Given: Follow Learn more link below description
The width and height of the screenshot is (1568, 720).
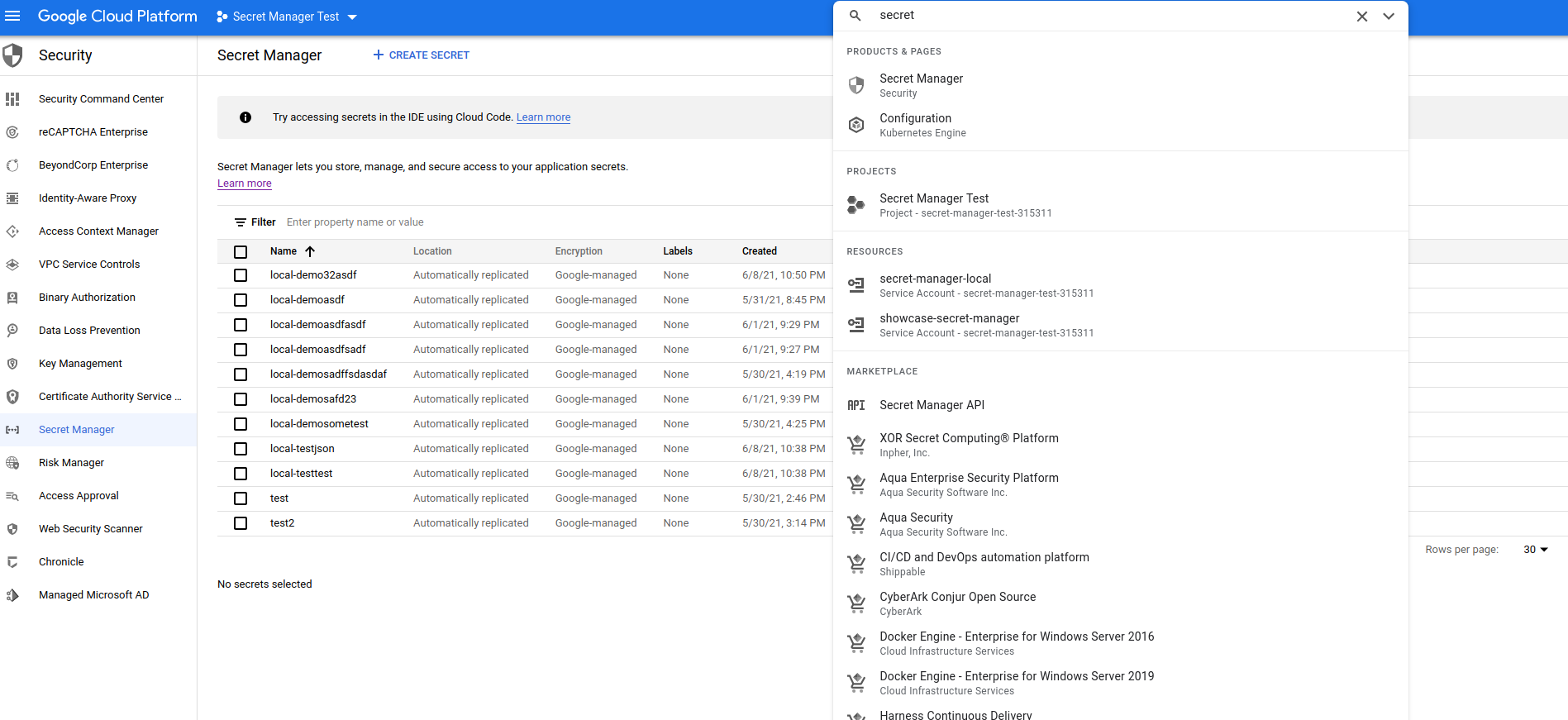Looking at the screenshot, I should coord(245,184).
